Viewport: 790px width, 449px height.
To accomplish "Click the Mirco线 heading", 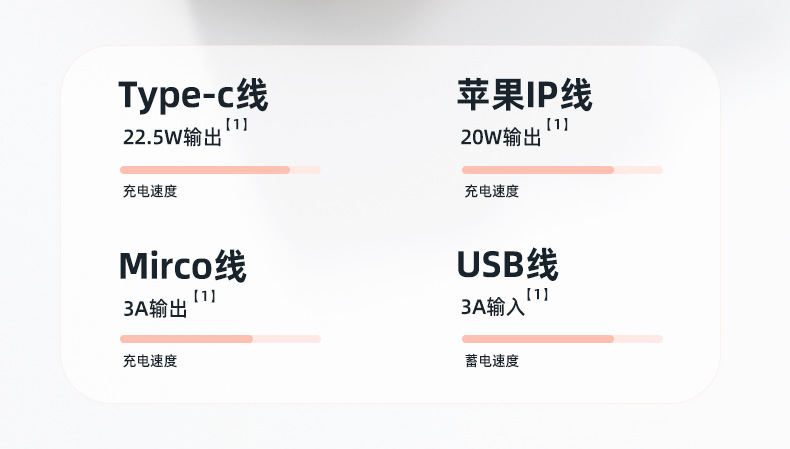I will tap(182, 266).
